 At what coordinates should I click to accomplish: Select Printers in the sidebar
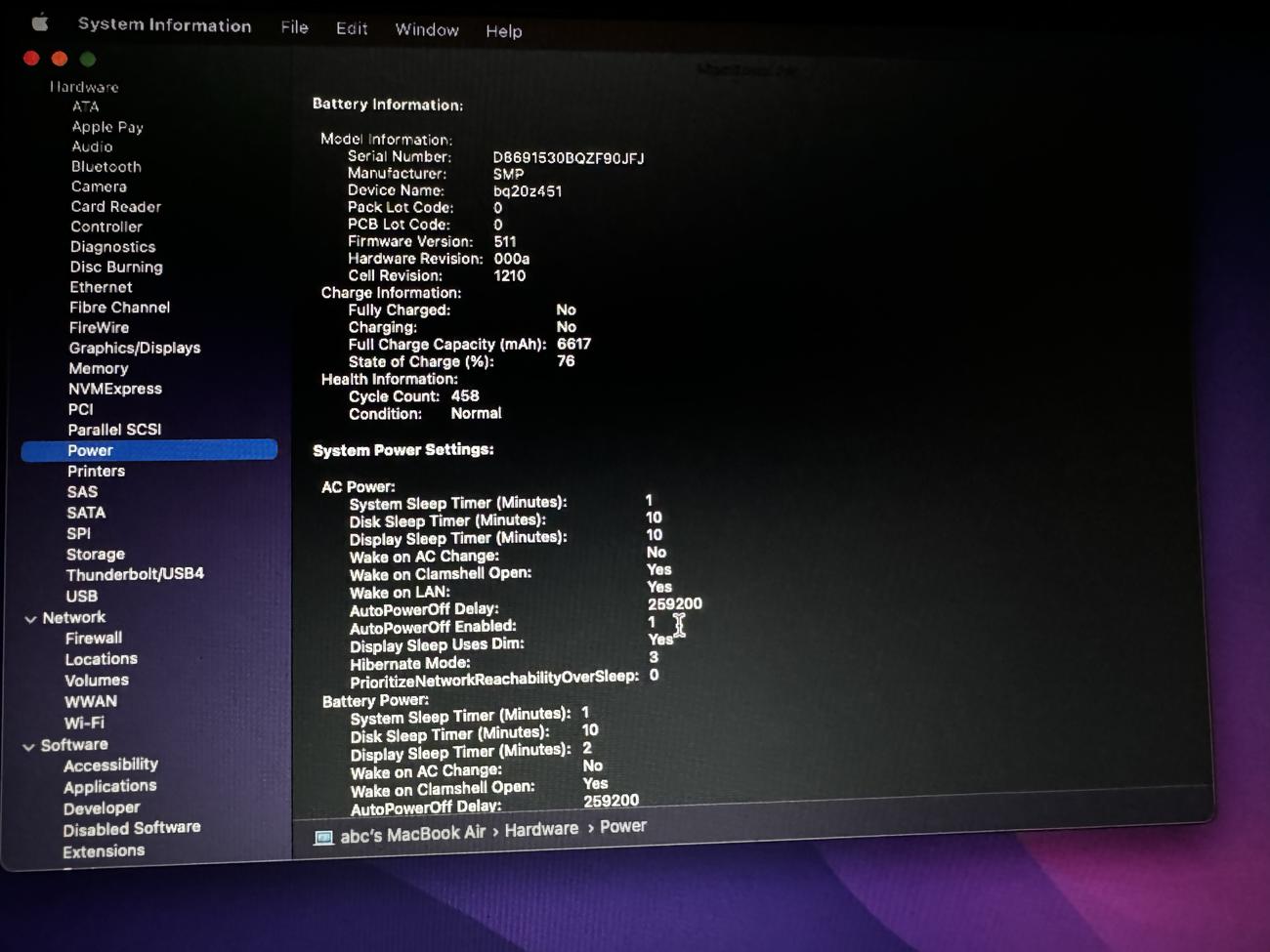[96, 471]
